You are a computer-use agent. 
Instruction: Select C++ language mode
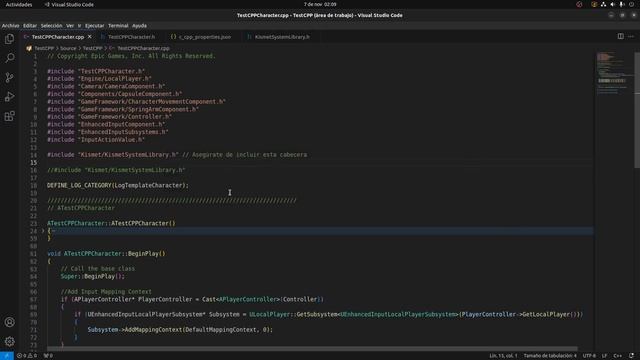click(x=618, y=356)
